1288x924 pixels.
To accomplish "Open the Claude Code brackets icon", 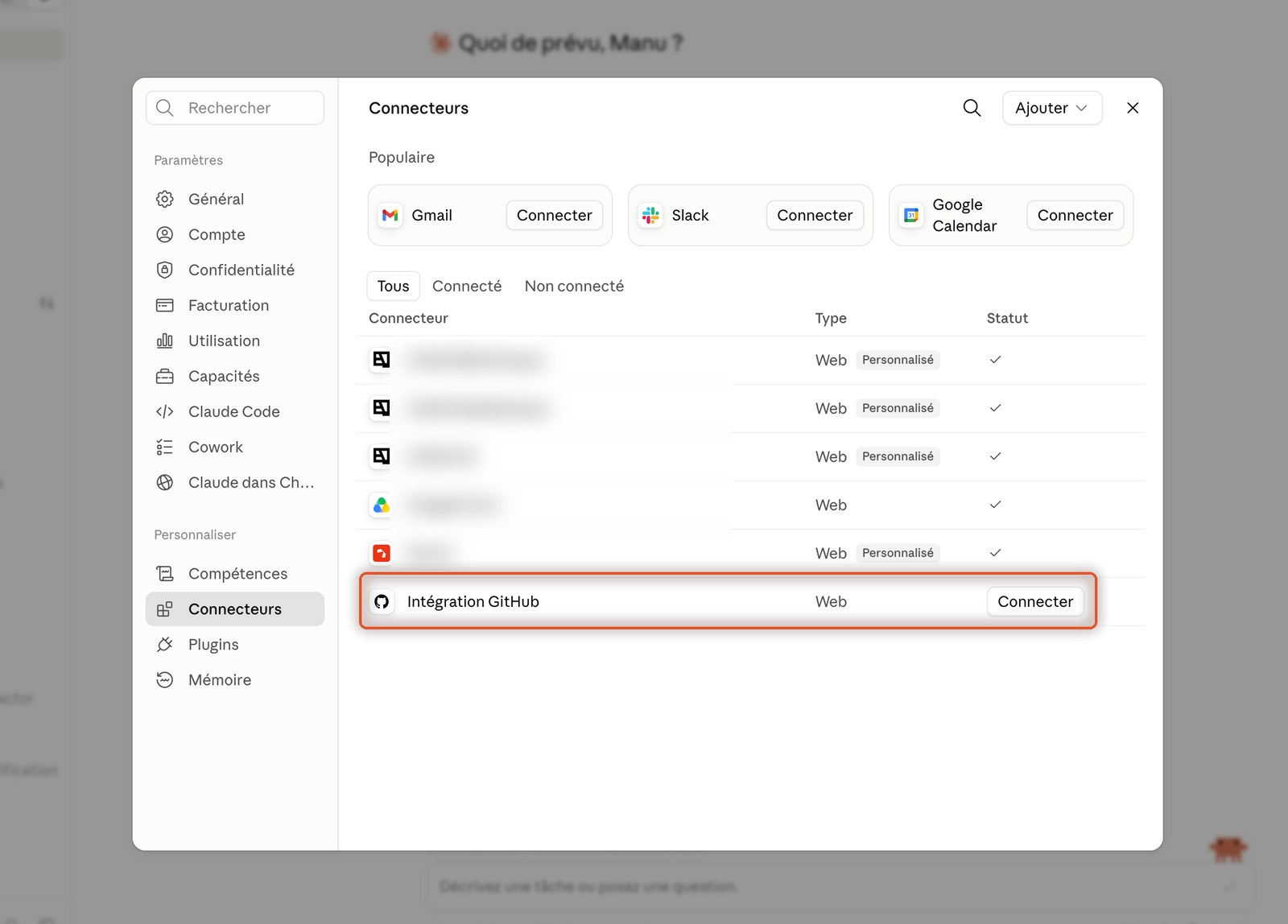I will coord(165,411).
